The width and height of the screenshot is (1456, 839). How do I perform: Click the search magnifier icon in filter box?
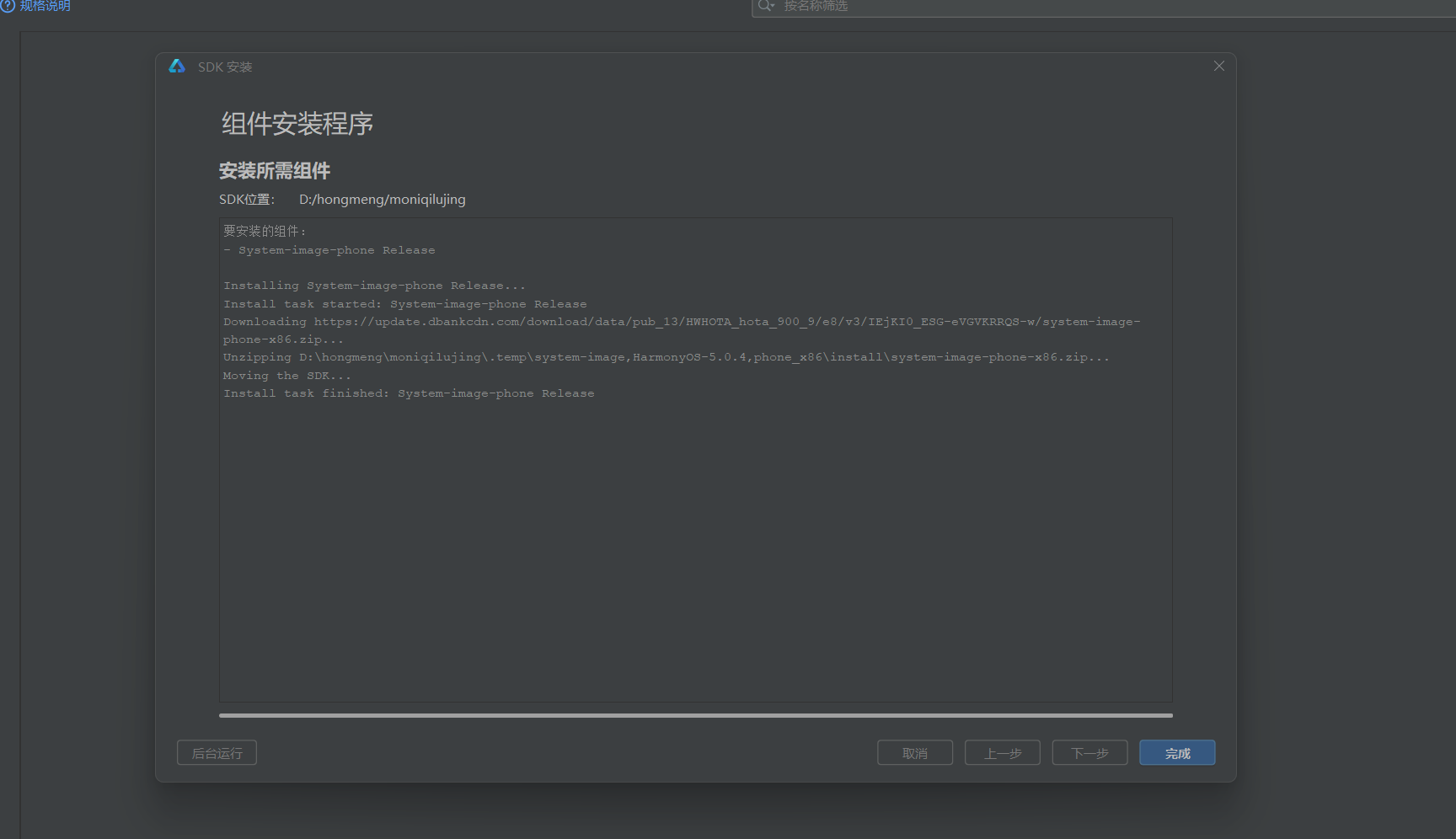tap(766, 6)
